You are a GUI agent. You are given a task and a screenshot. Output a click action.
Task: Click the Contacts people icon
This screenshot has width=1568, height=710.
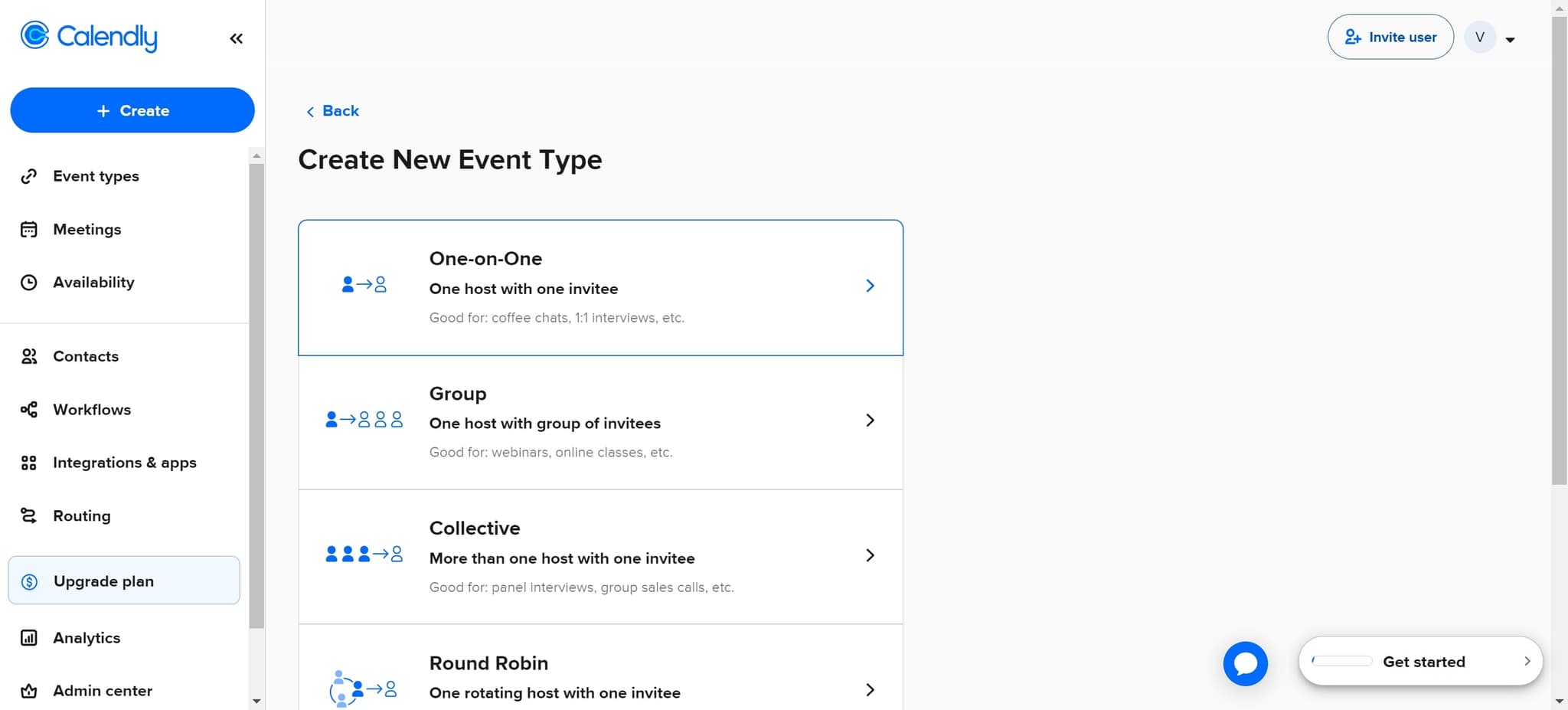click(29, 356)
